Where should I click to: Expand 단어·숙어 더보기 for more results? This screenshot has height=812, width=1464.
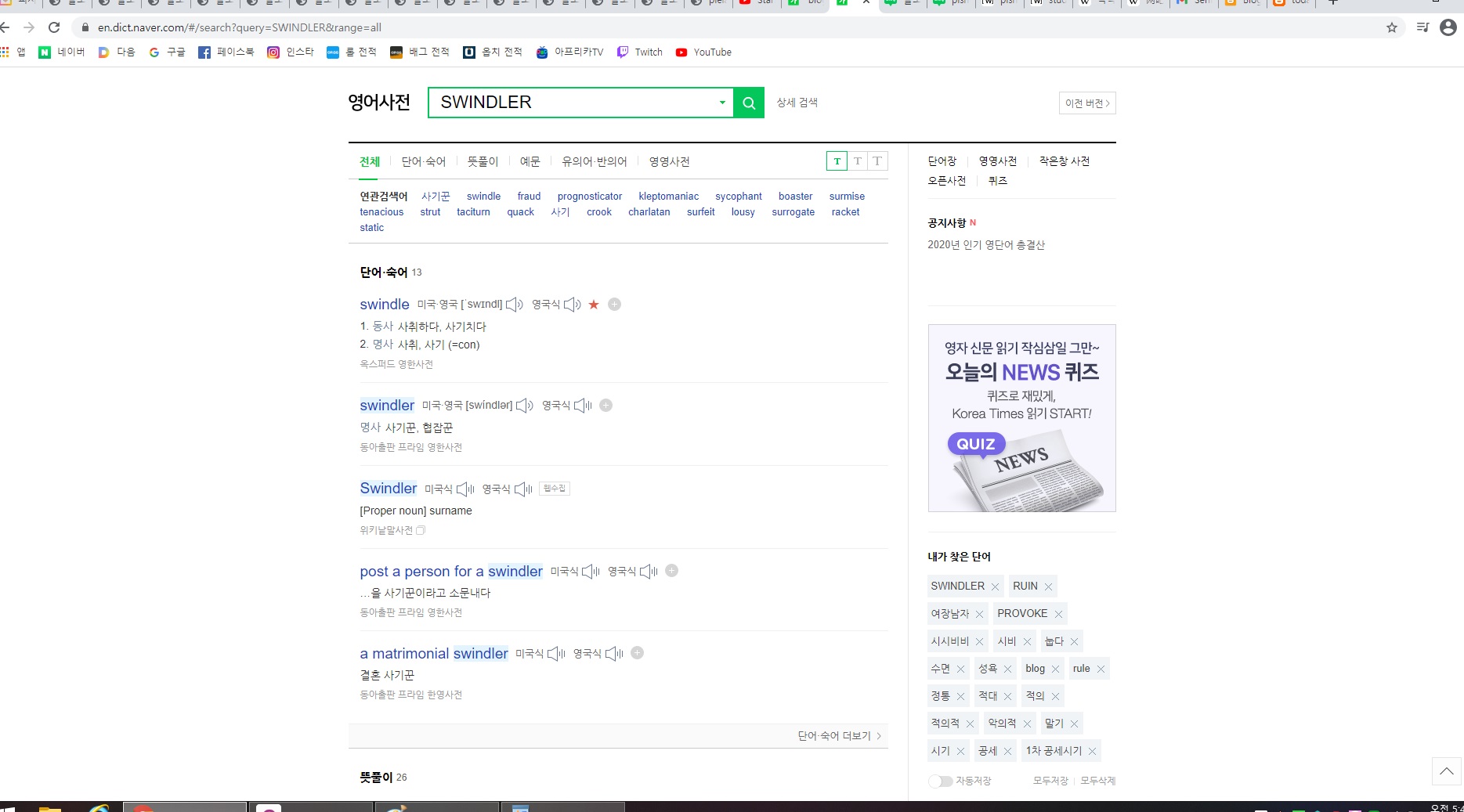[x=840, y=736]
